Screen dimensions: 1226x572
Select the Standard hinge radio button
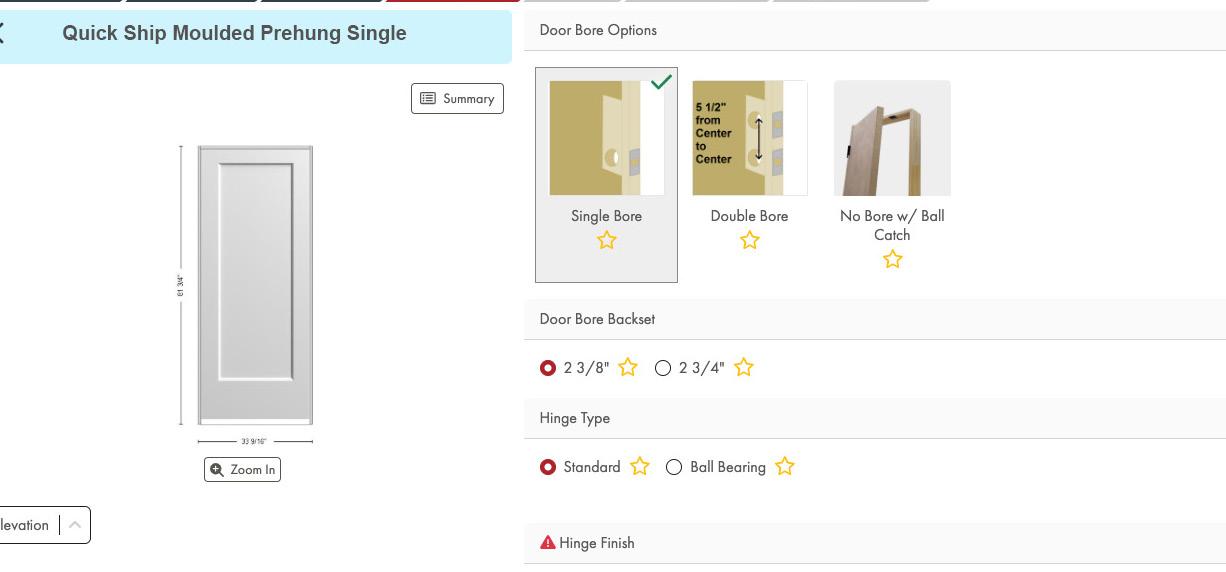548,467
